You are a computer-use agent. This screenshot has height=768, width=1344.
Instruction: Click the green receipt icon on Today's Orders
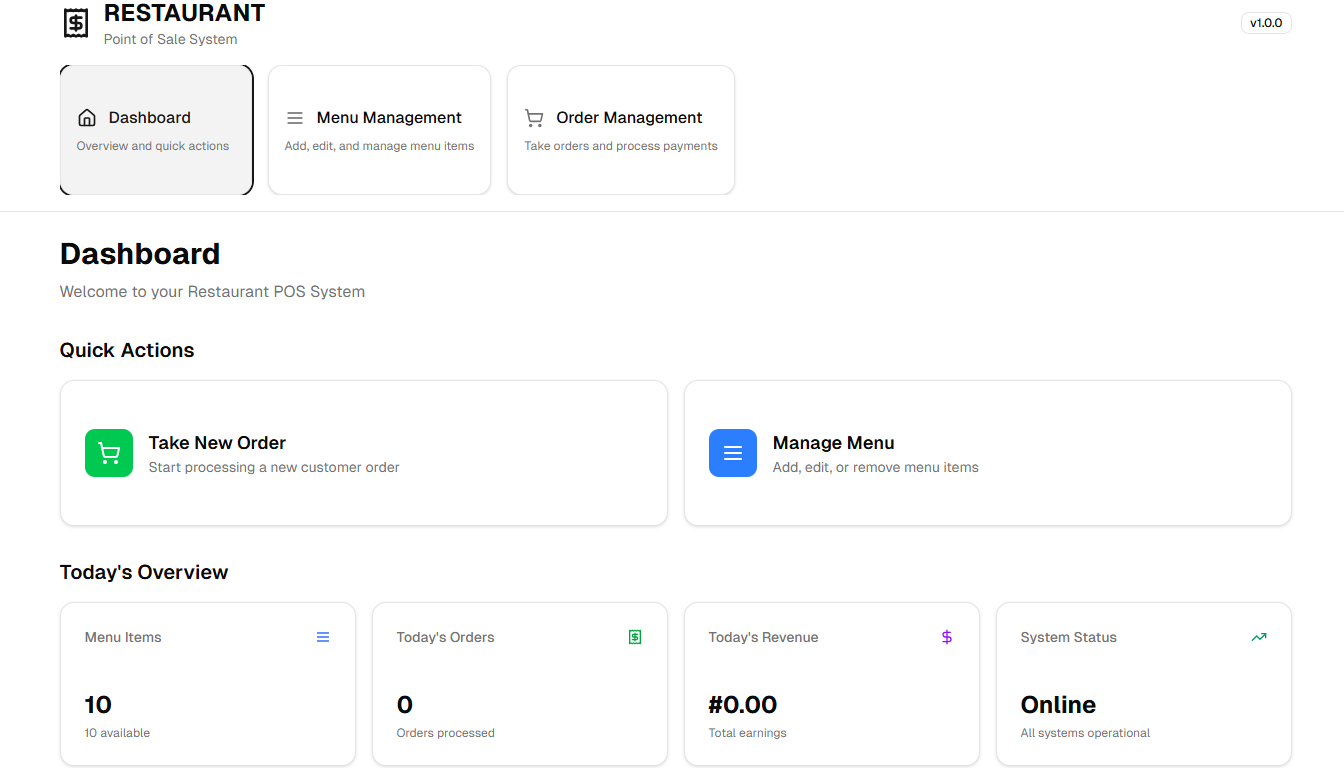635,637
